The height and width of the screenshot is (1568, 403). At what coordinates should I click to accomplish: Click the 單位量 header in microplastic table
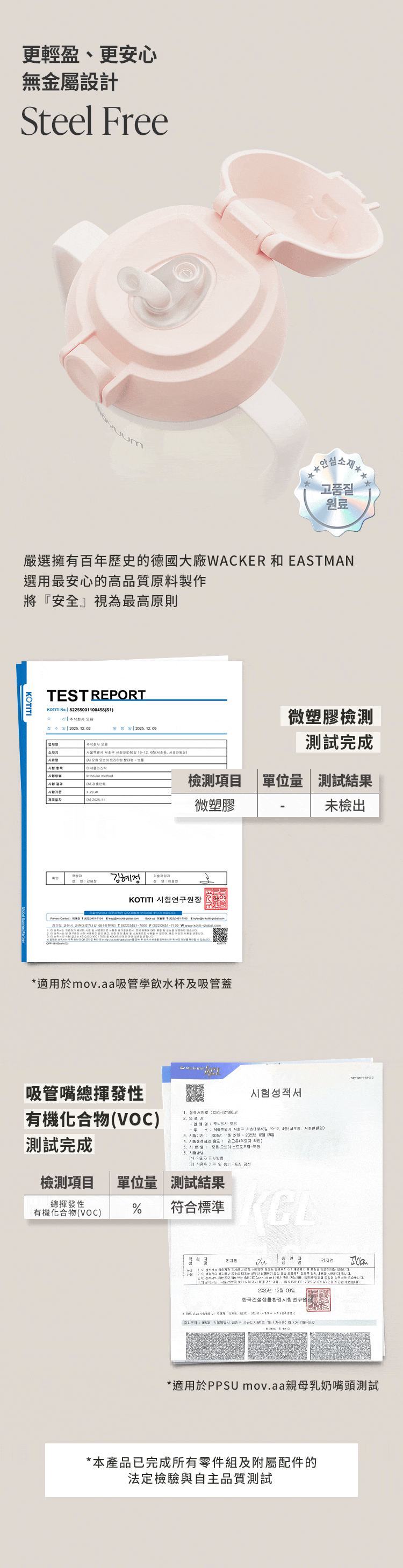tap(283, 781)
